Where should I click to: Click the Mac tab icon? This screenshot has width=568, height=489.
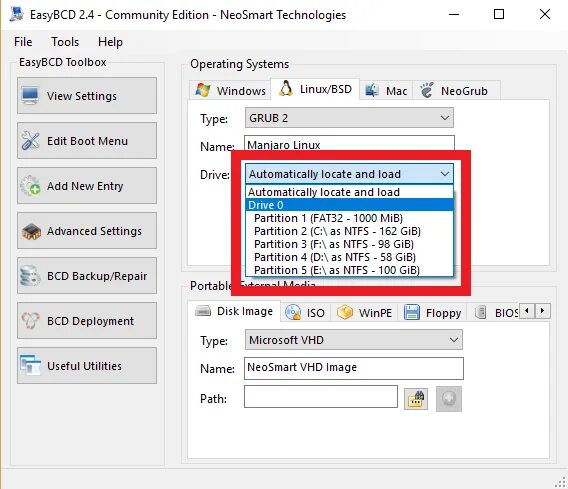pyautogui.click(x=371, y=90)
